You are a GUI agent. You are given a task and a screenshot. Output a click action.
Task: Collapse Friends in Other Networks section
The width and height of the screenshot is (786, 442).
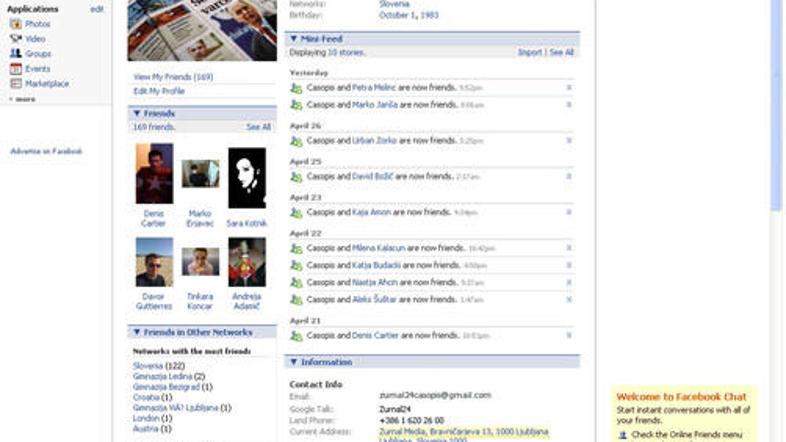(137, 332)
